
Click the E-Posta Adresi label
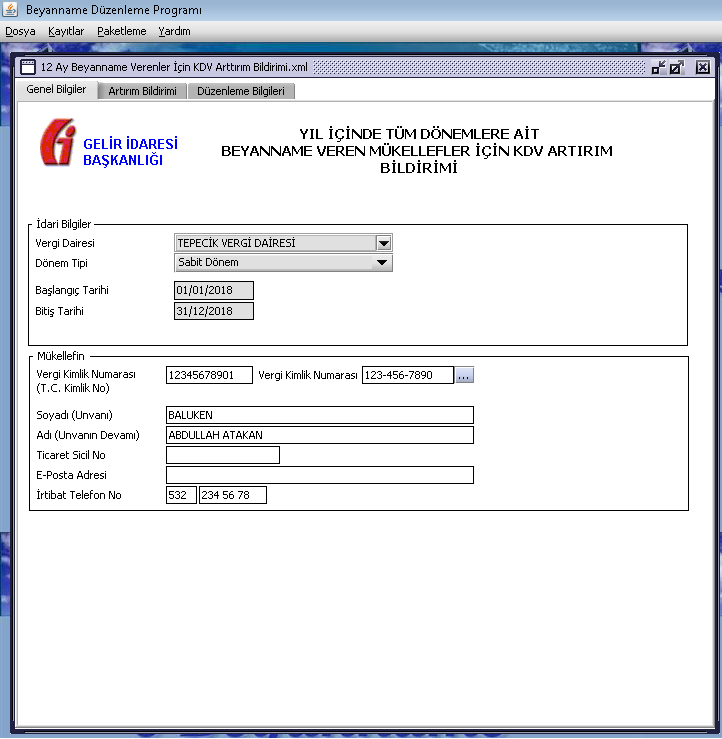(72, 475)
